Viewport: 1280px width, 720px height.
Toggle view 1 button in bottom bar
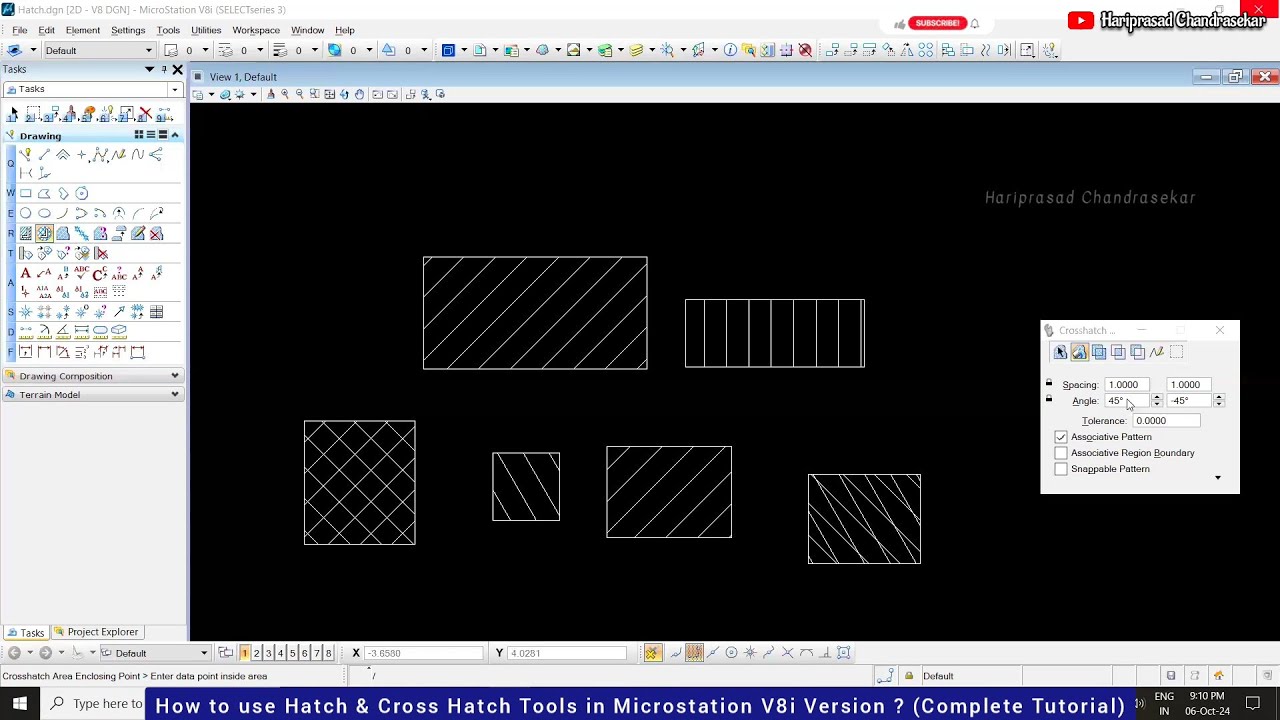pyautogui.click(x=244, y=653)
